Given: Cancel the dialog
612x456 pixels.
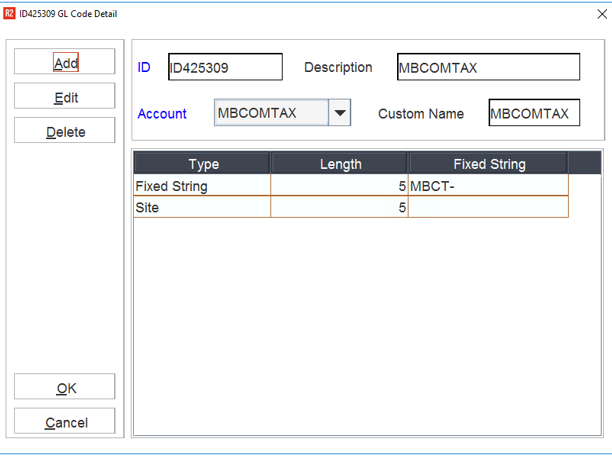Looking at the screenshot, I should click(65, 422).
